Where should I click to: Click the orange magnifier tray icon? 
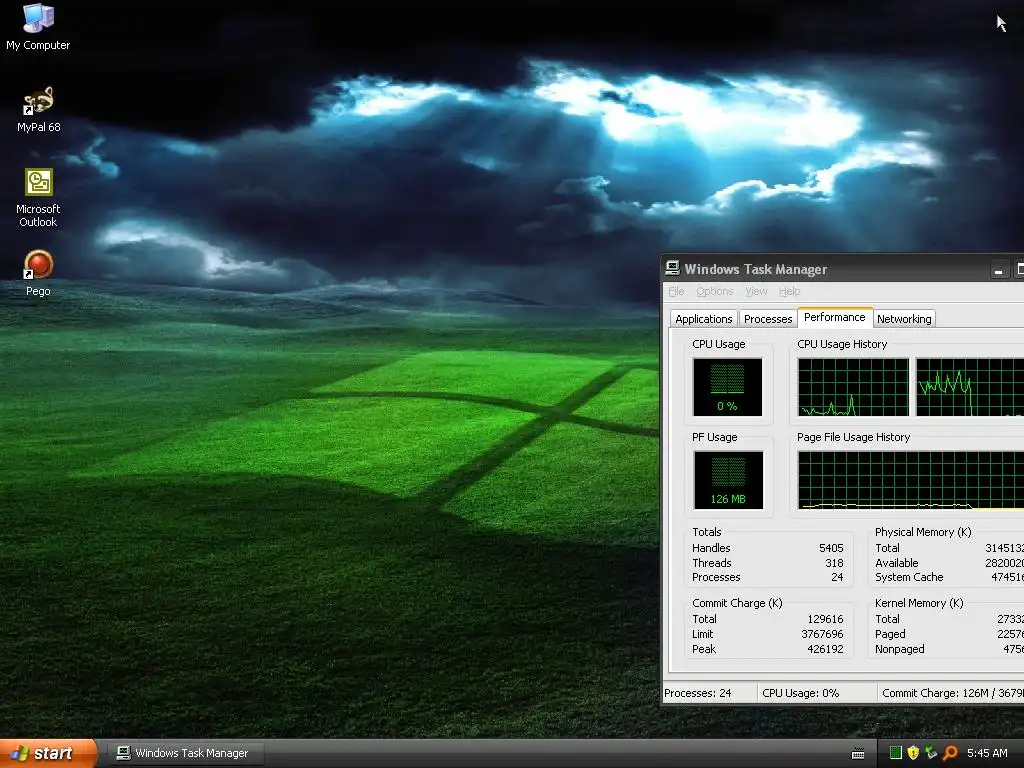tap(950, 753)
